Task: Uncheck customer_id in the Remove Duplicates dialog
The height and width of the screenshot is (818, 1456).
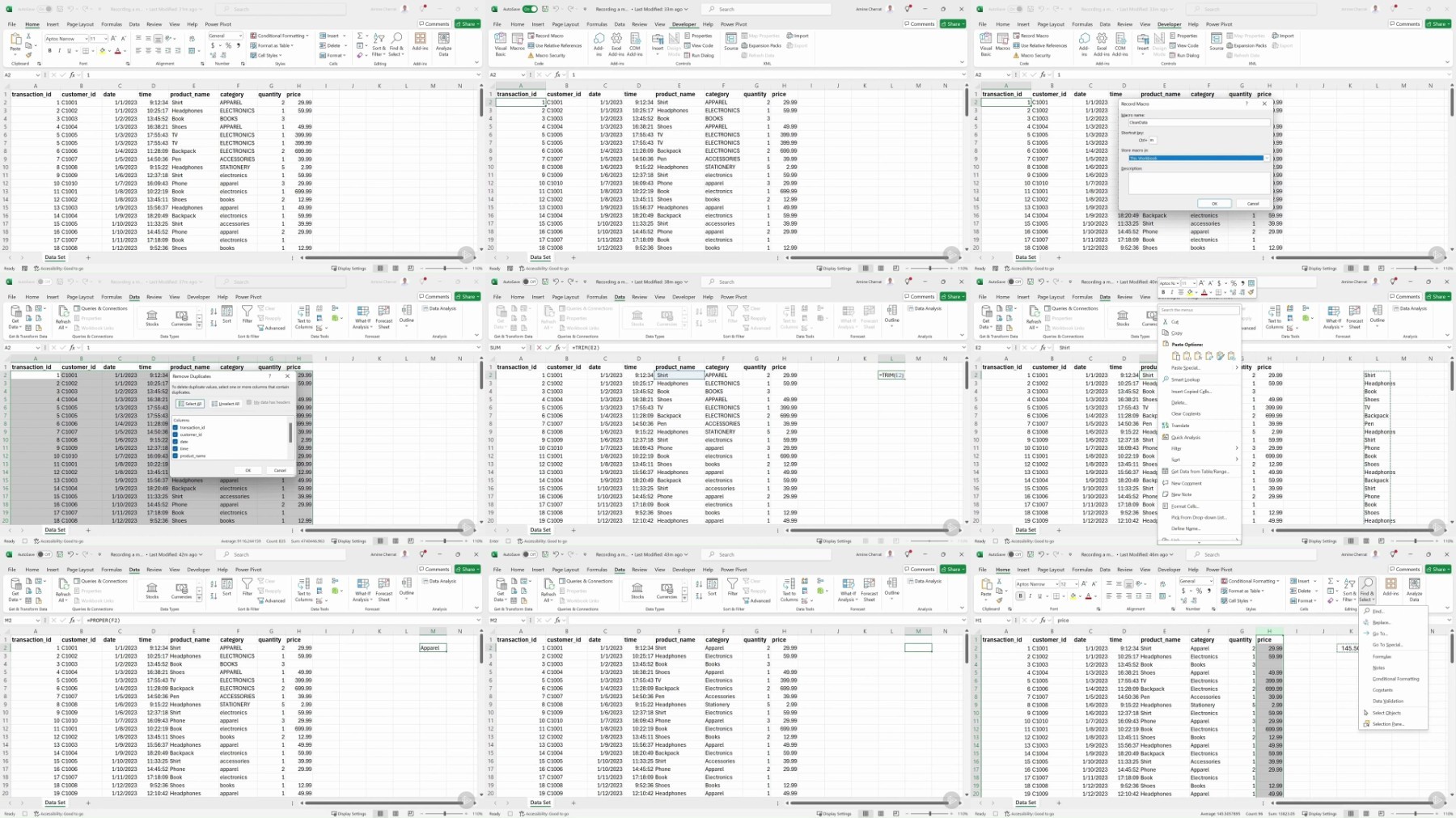Action: 176,434
